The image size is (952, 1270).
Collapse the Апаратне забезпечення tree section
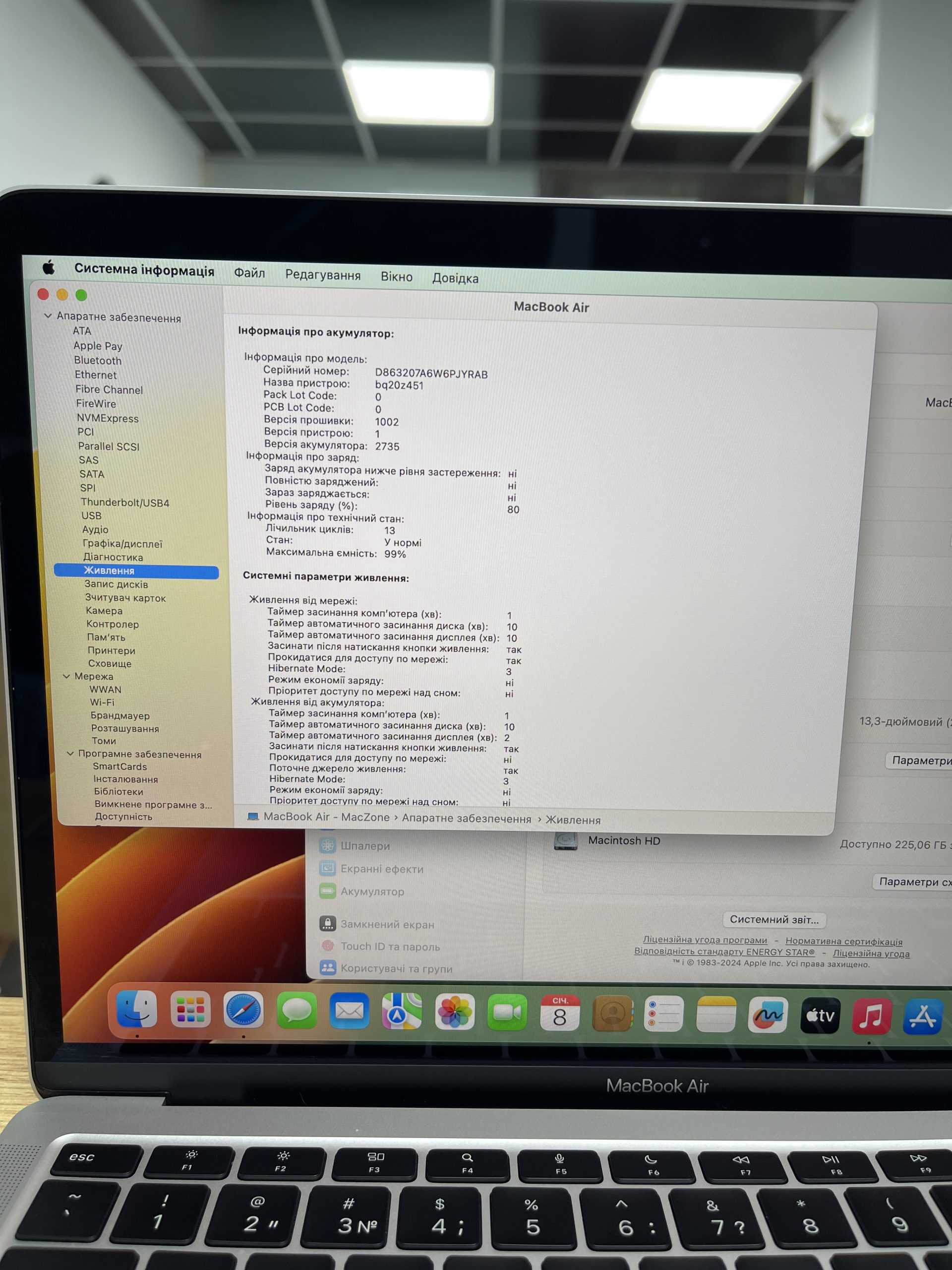(x=48, y=316)
